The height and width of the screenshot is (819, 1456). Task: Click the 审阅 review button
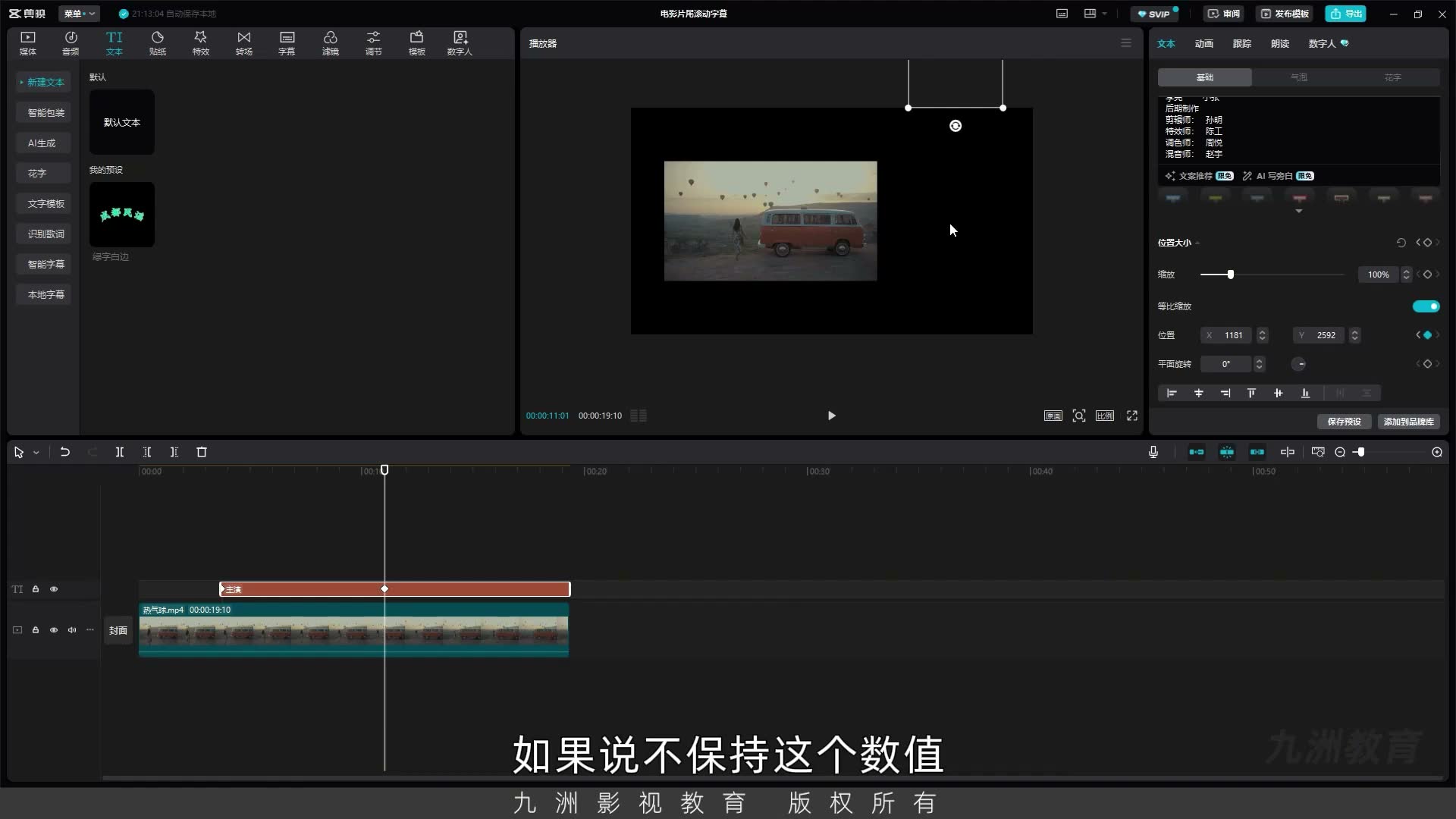point(1224,14)
